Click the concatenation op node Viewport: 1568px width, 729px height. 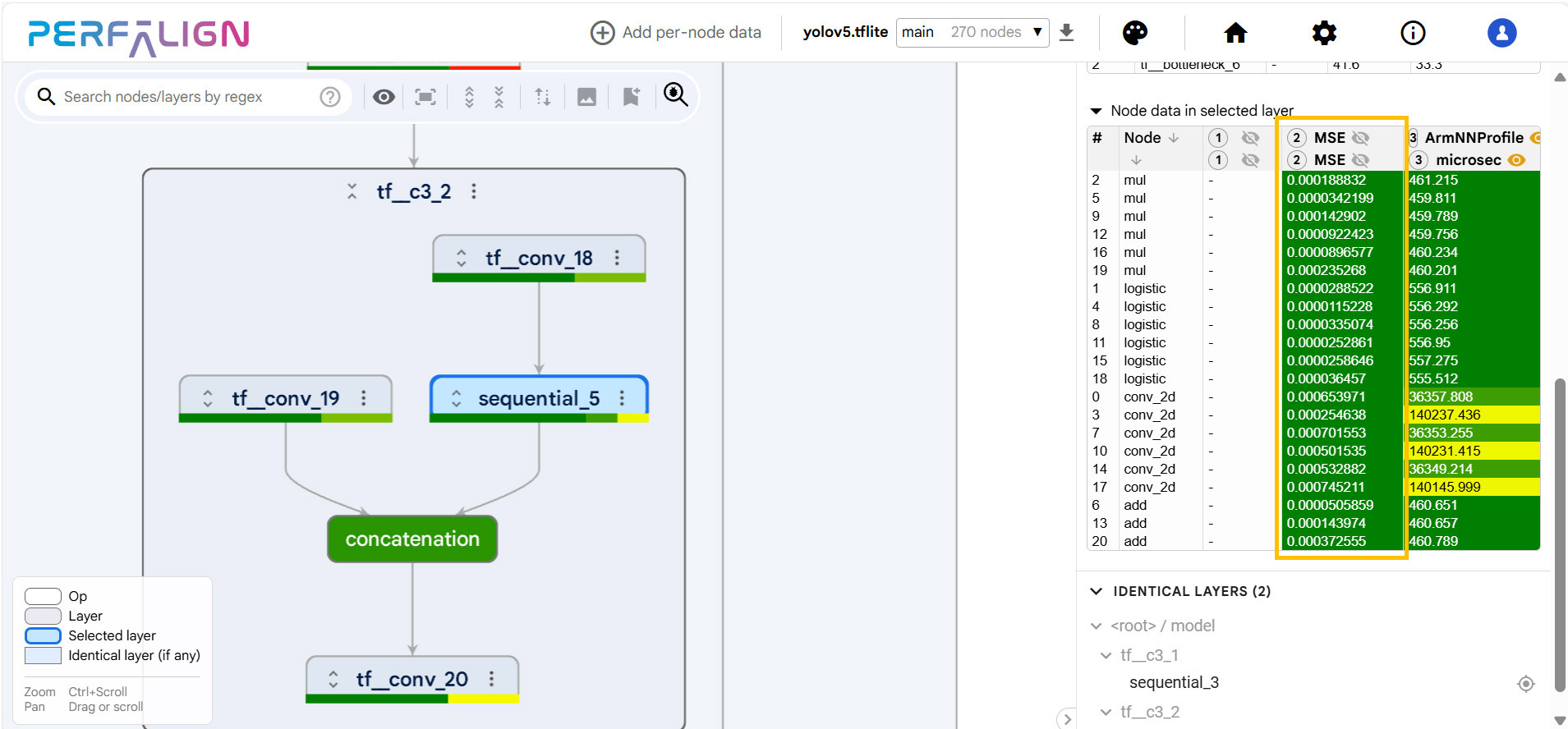[412, 539]
